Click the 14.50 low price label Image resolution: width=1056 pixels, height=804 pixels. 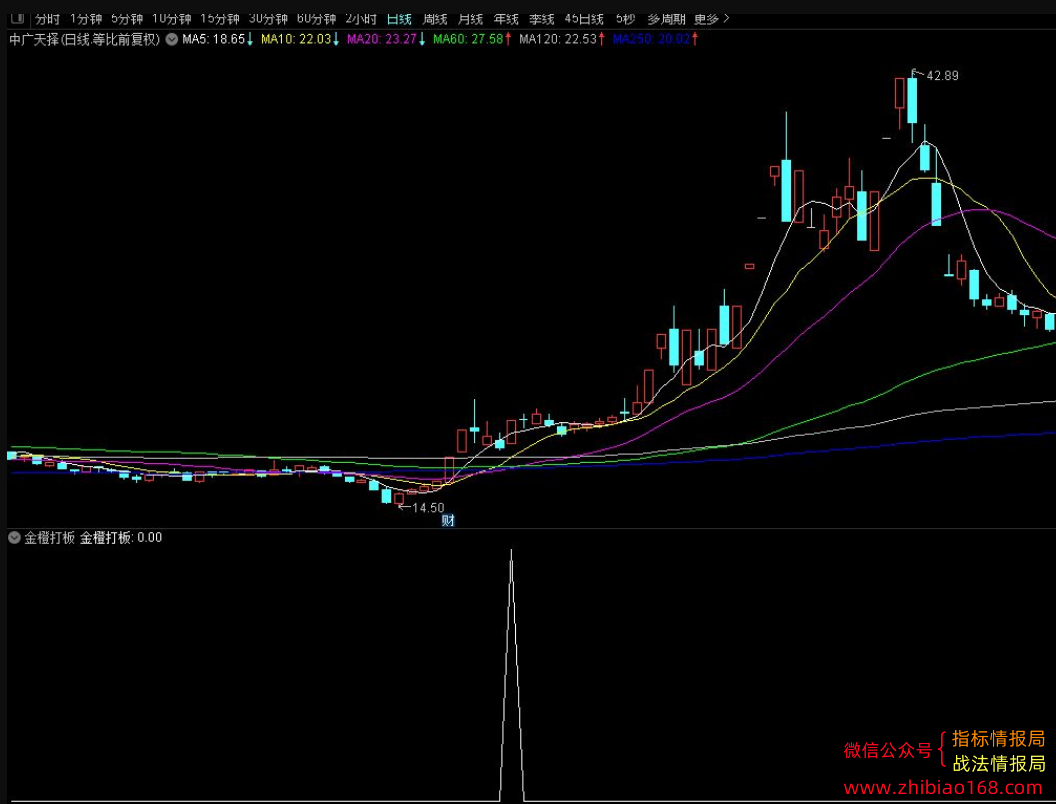pos(428,508)
